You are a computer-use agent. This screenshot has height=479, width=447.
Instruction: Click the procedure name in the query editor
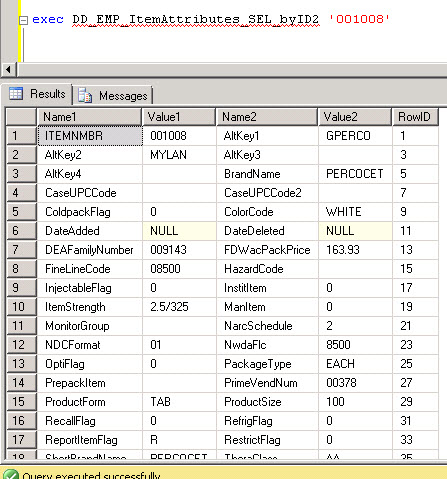196,19
